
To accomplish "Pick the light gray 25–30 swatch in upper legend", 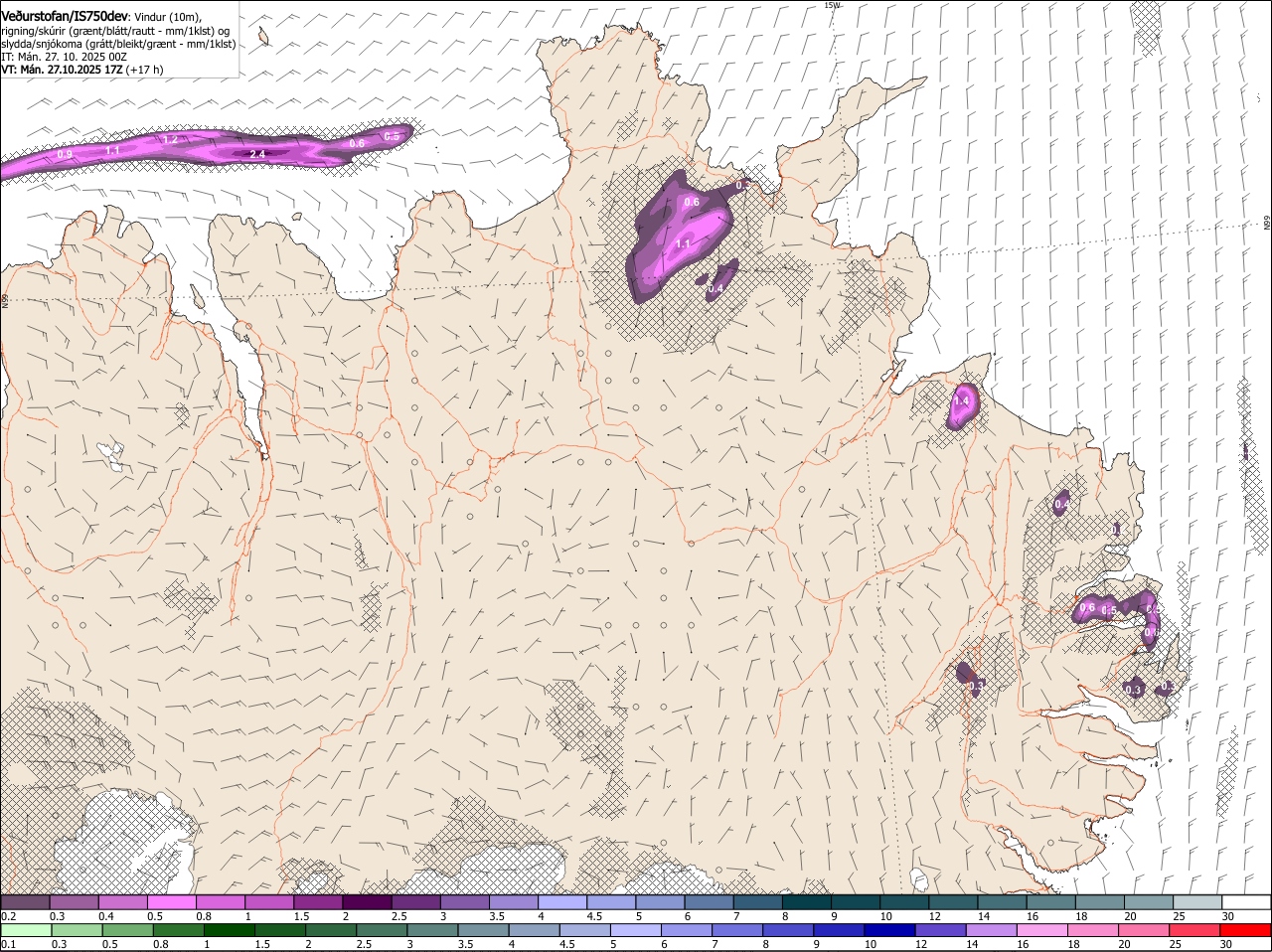I will (1197, 902).
